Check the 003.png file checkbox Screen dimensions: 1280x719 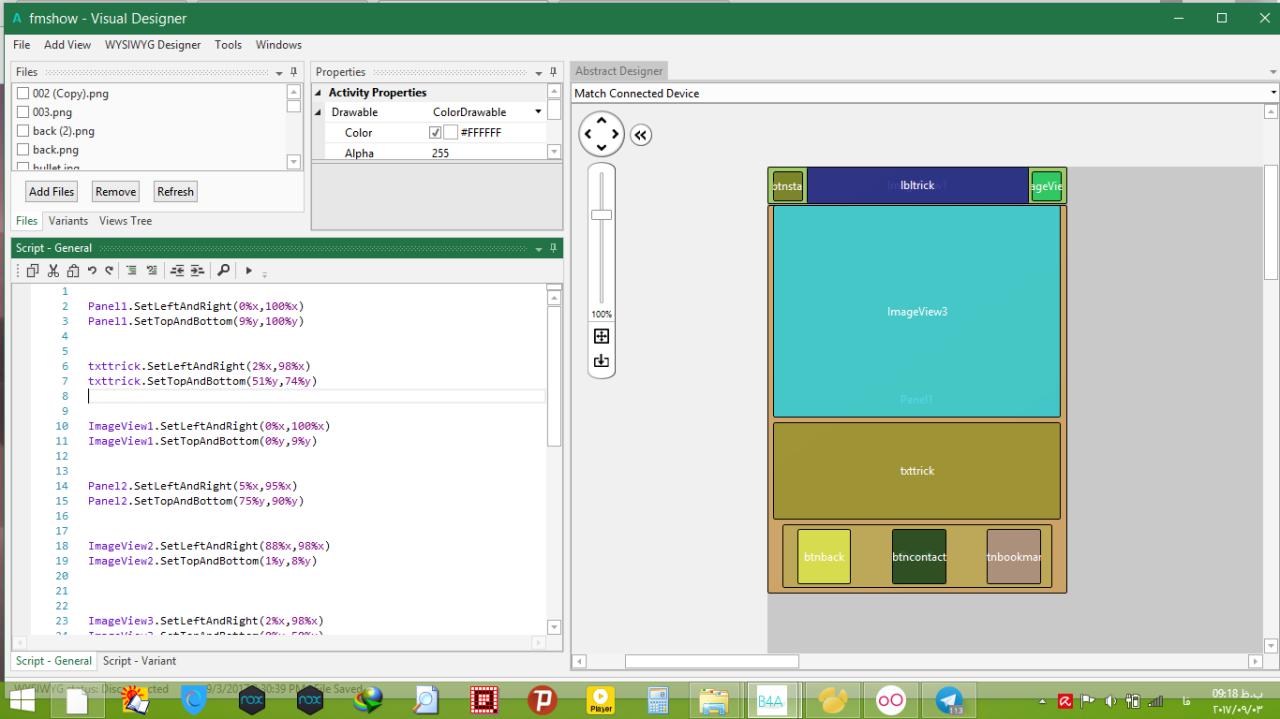point(23,112)
